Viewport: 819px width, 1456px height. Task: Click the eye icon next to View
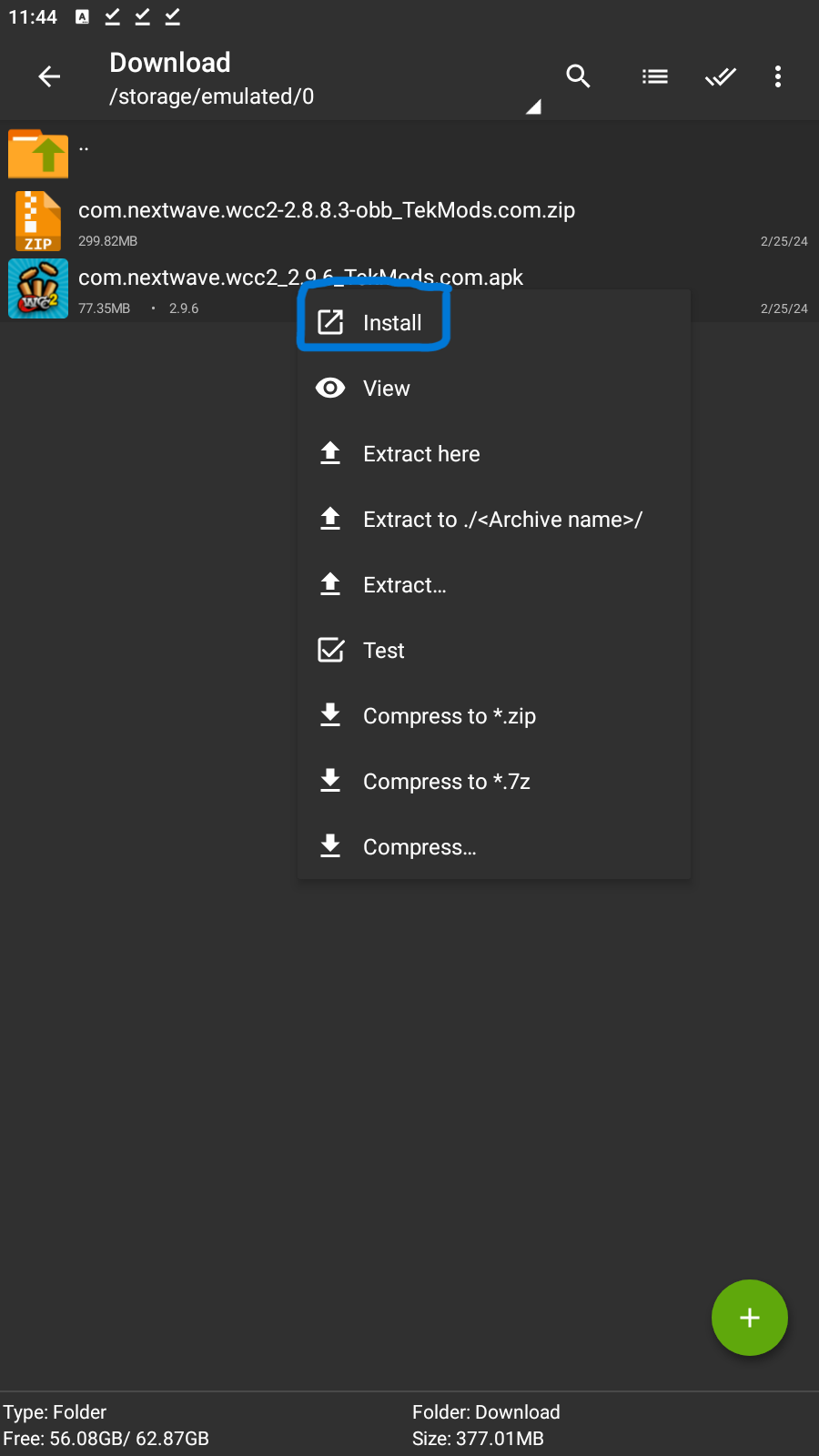329,388
